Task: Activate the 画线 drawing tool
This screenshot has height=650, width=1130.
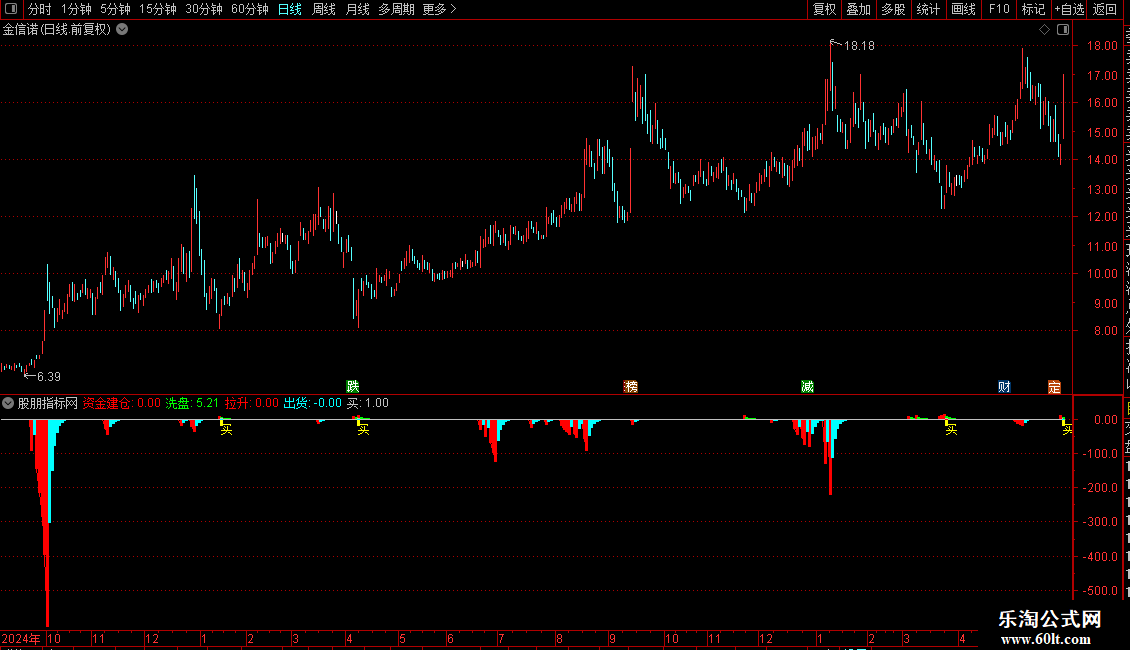Action: pyautogui.click(x=964, y=9)
